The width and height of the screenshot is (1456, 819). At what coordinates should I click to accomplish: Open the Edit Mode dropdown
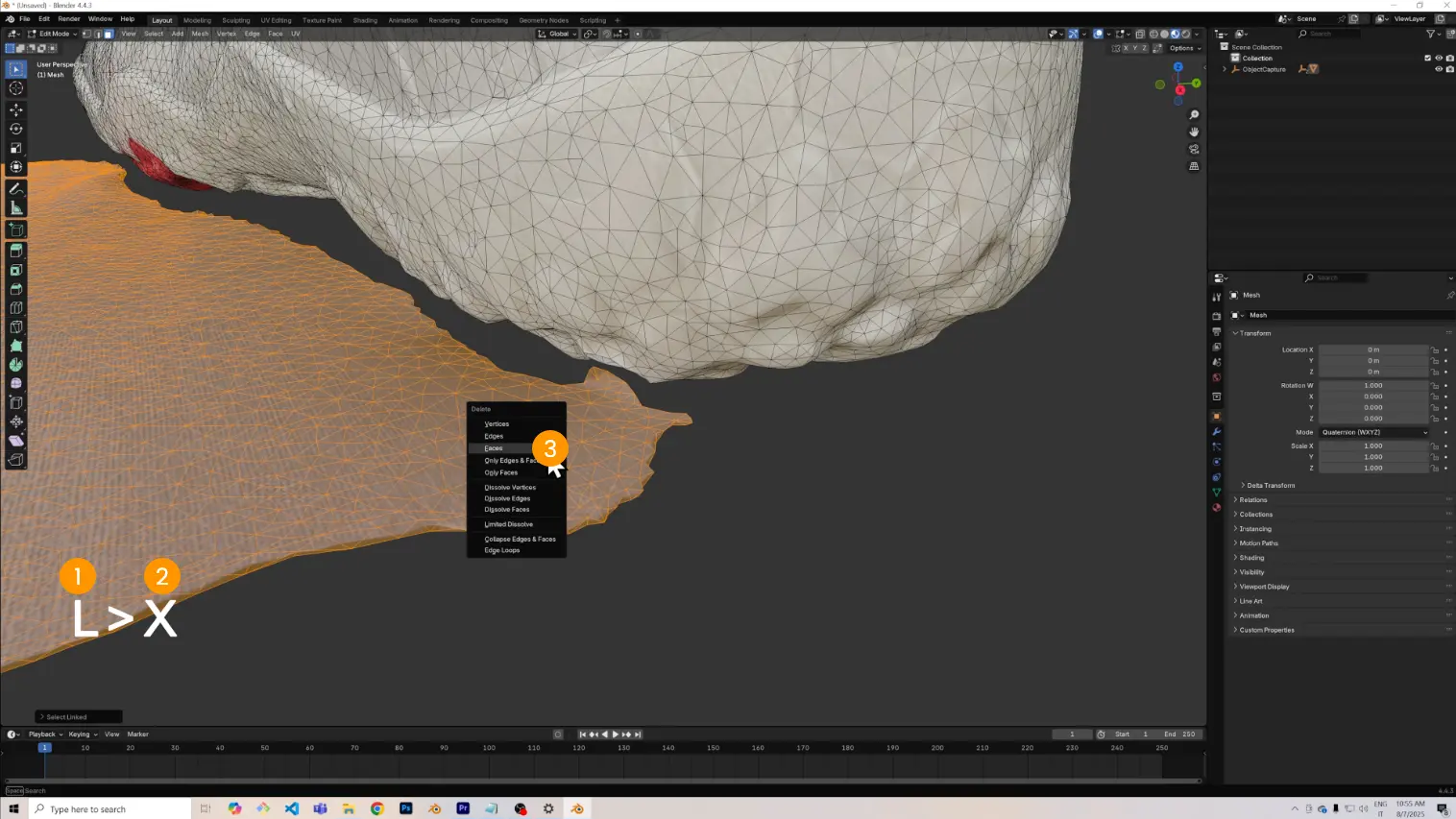(x=53, y=34)
